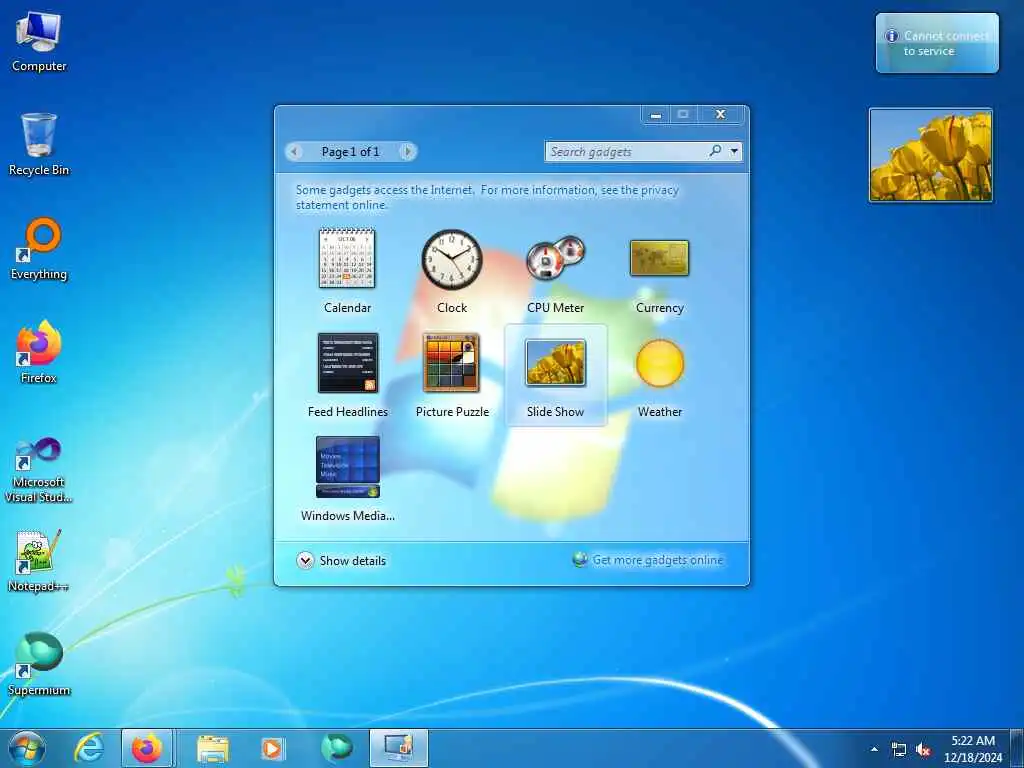Image resolution: width=1024 pixels, height=768 pixels.
Task: Select the Computer desktop icon
Action: click(x=39, y=42)
